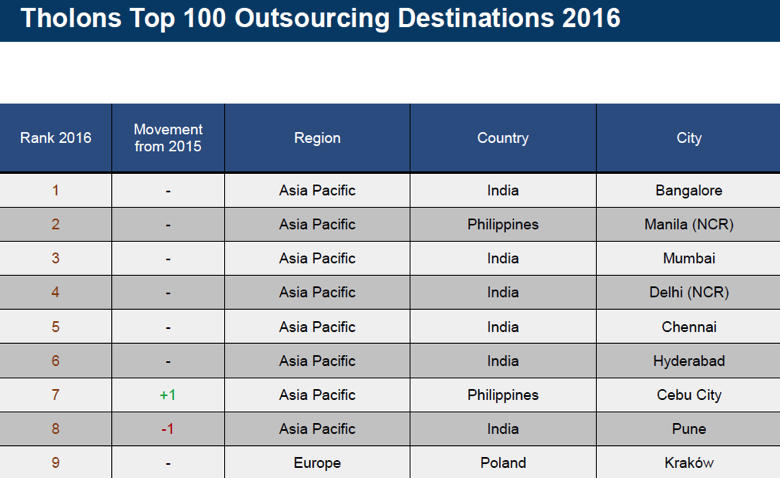The height and width of the screenshot is (478, 780).
Task: Select the 'Country' column header
Action: pyautogui.click(x=503, y=138)
